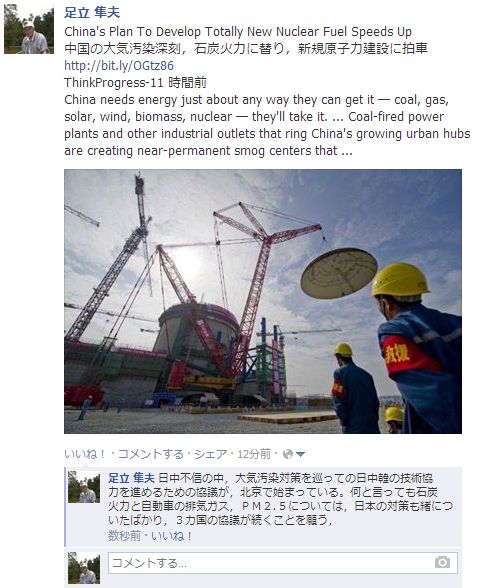Click the globe privacy icon
Screen dimensions: 481x588
[x=288, y=454]
